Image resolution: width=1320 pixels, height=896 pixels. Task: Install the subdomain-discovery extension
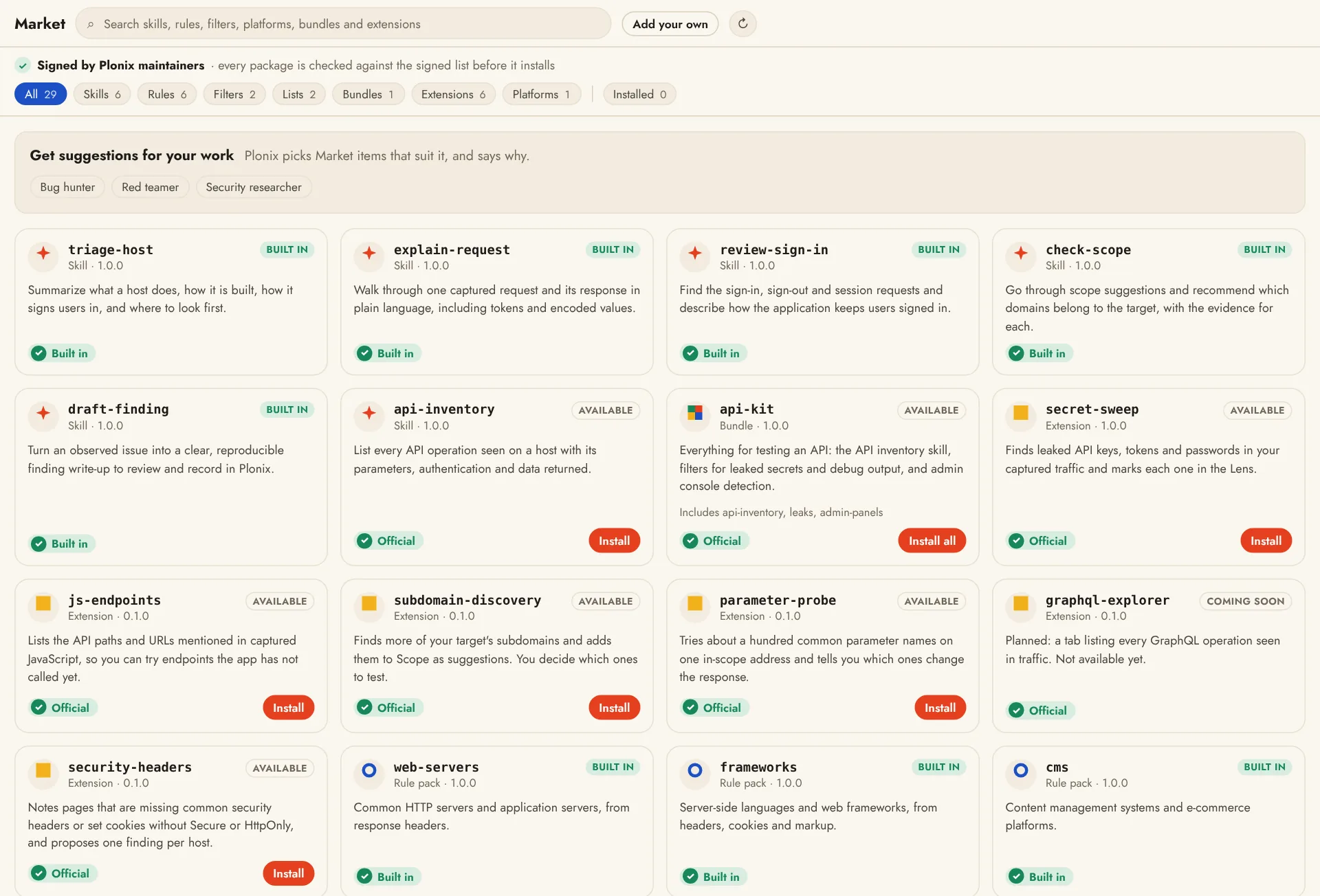pyautogui.click(x=614, y=708)
